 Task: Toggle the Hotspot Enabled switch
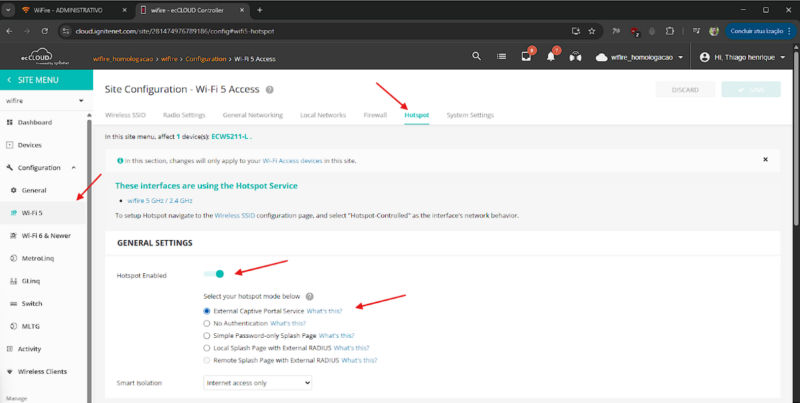[214, 274]
